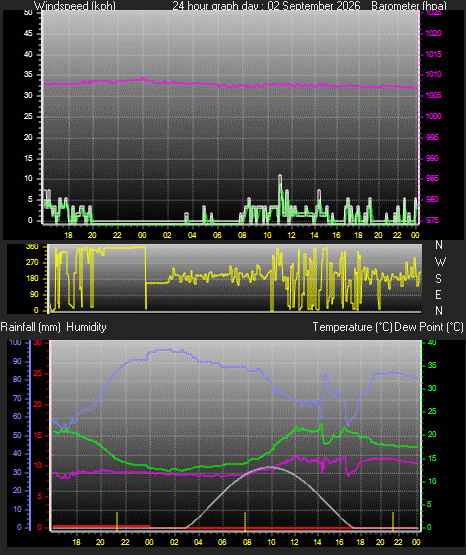The width and height of the screenshot is (466, 555).
Task: Select the 990 barometer axis label
Action: (432, 158)
